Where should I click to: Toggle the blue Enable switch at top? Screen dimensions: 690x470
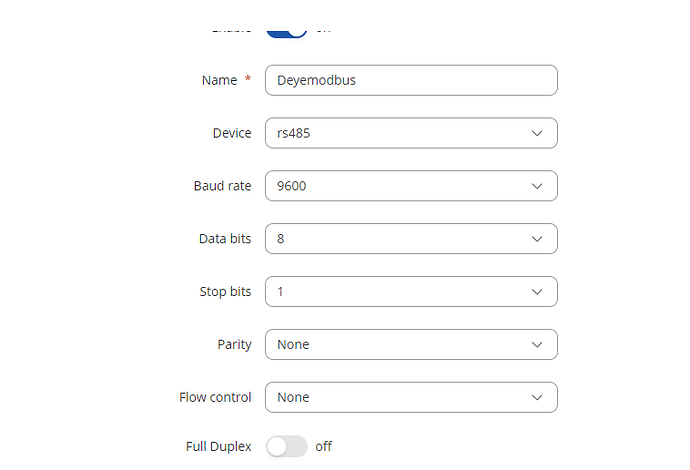286,32
